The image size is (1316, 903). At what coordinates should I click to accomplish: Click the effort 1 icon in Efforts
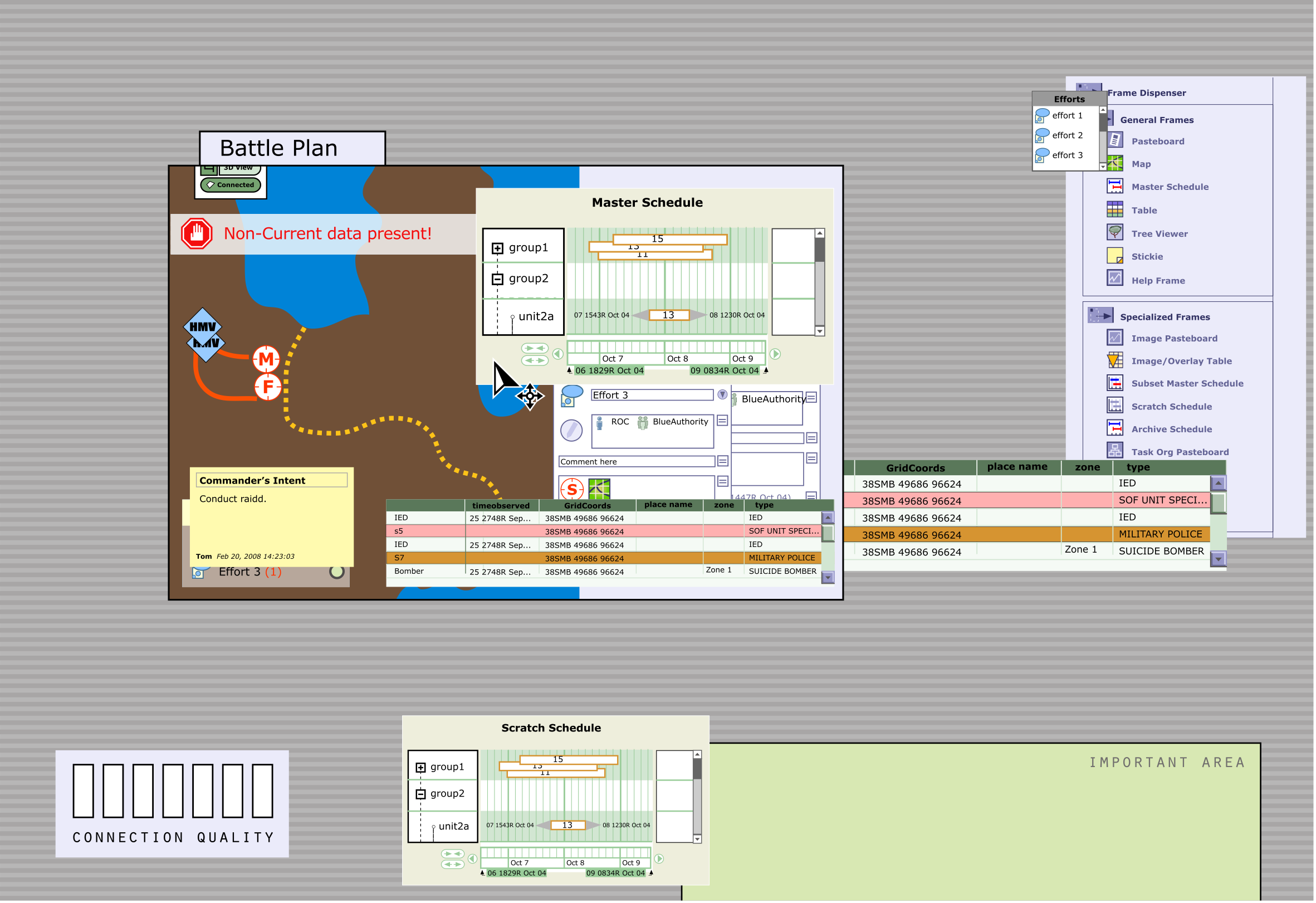1043,115
